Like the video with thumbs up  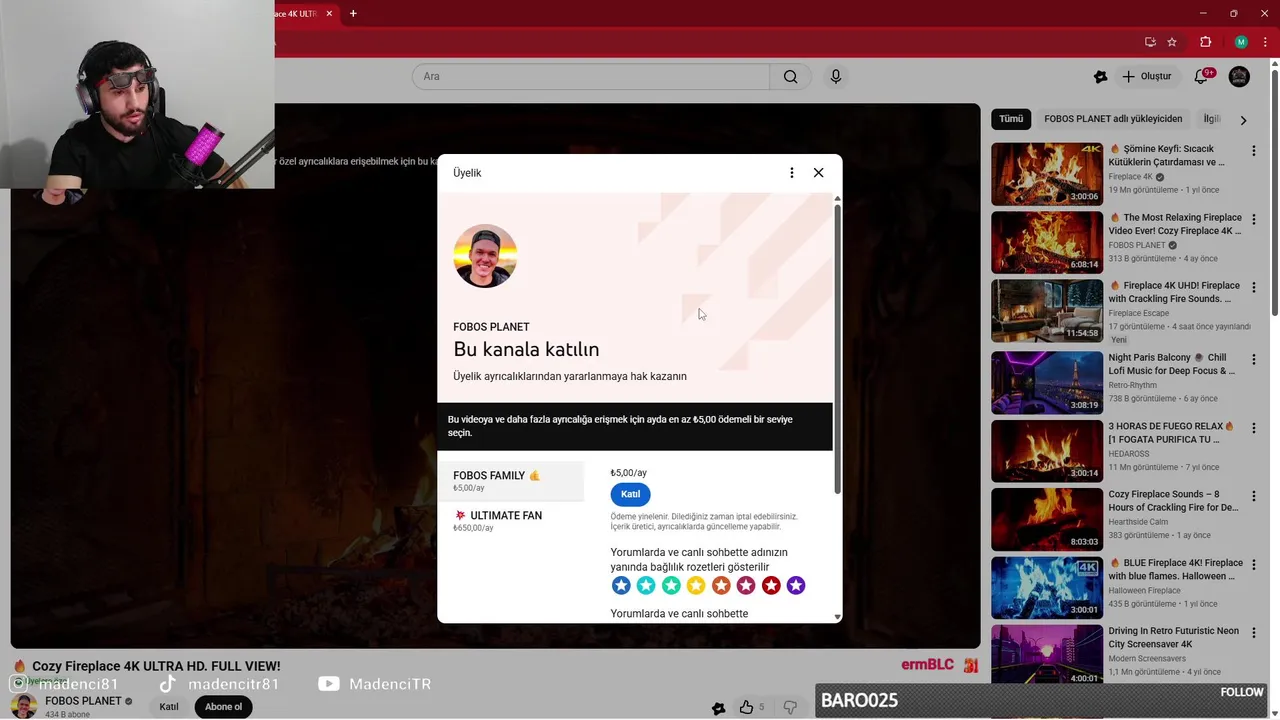tap(747, 707)
